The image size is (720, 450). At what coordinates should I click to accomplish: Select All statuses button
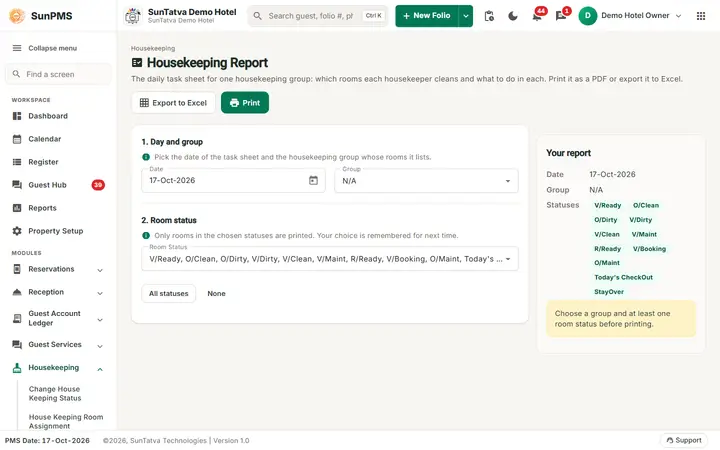pyautogui.click(x=169, y=293)
